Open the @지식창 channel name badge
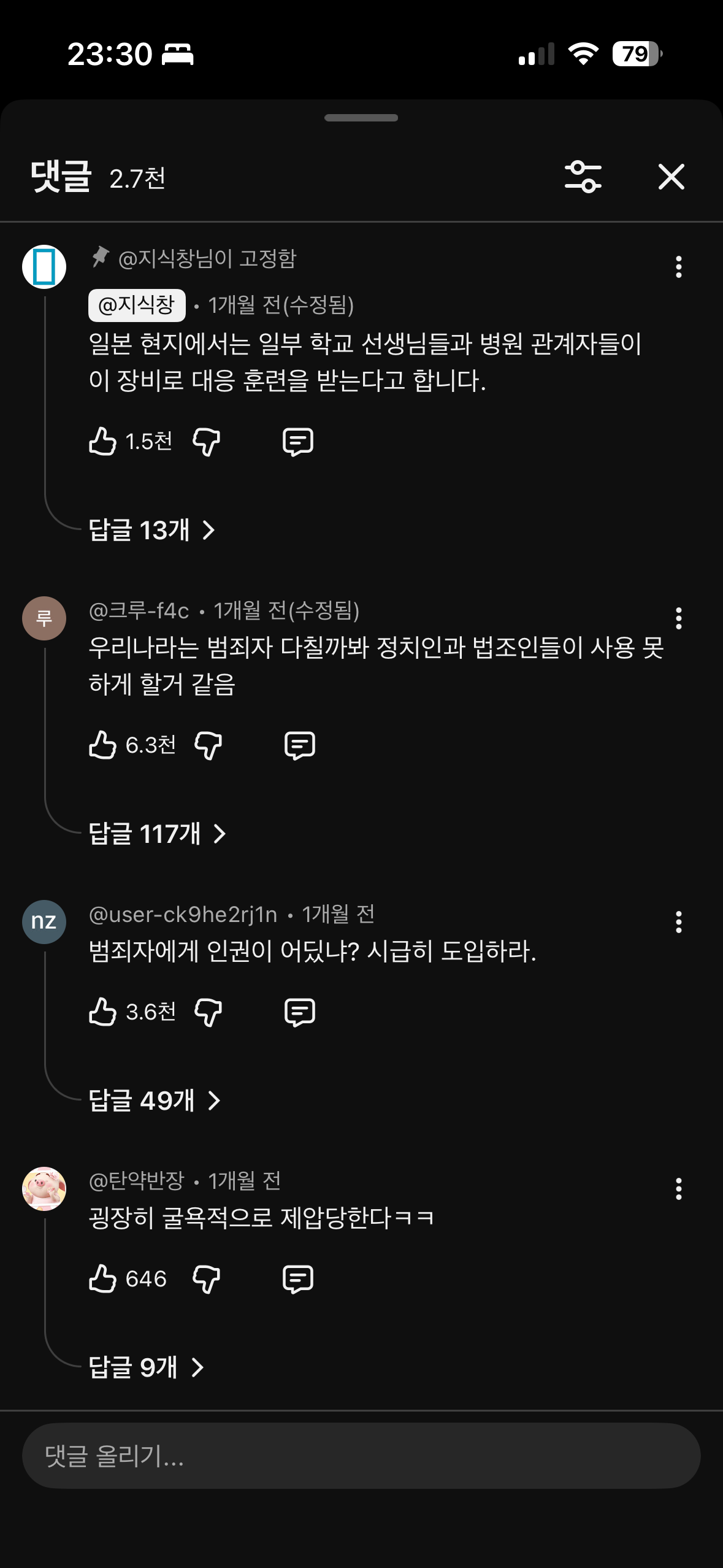Screen dimensions: 723x1568 (x=137, y=305)
